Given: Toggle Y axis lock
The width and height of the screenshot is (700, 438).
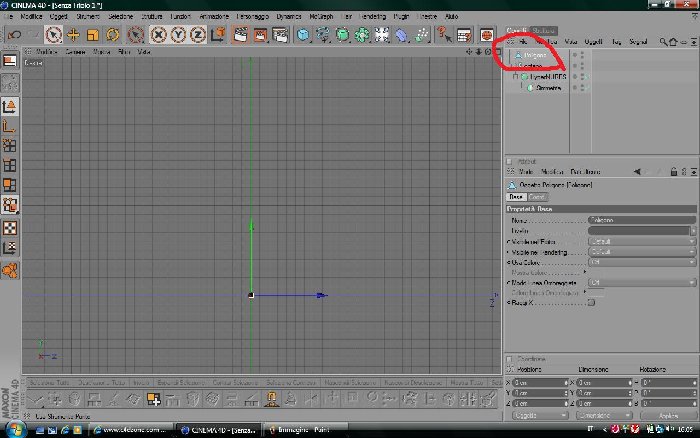Looking at the screenshot, I should tap(178, 34).
